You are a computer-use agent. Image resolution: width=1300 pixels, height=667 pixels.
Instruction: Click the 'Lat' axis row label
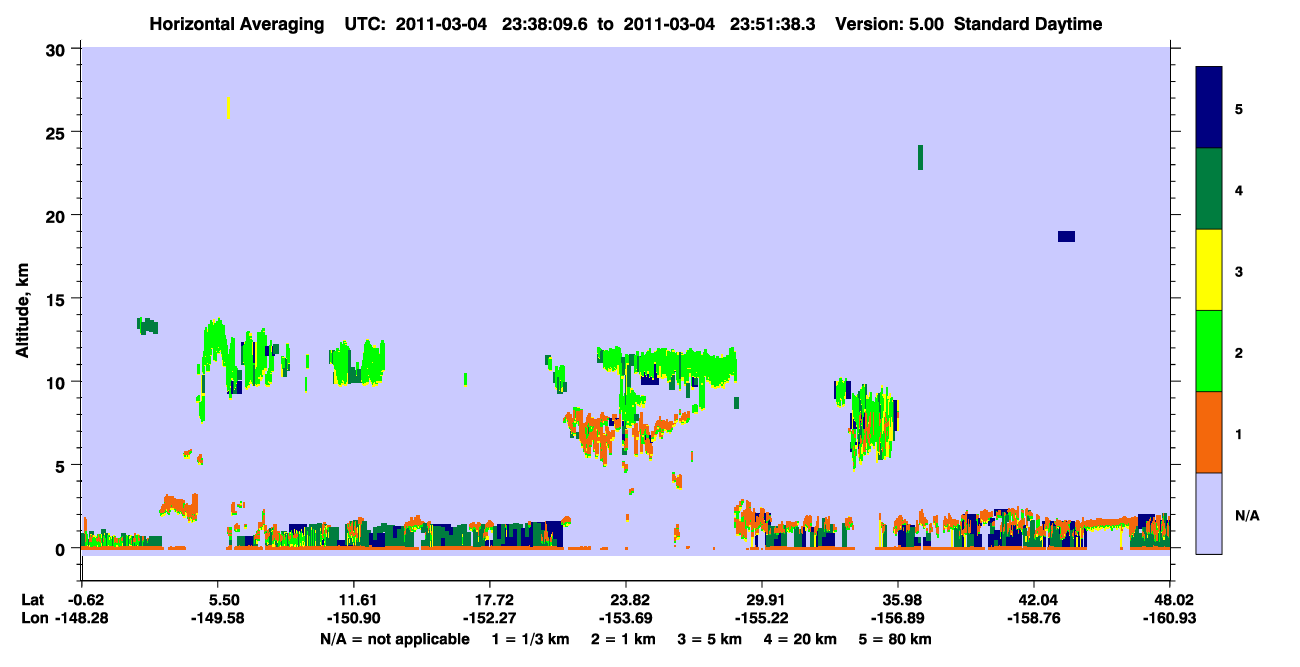[33, 600]
